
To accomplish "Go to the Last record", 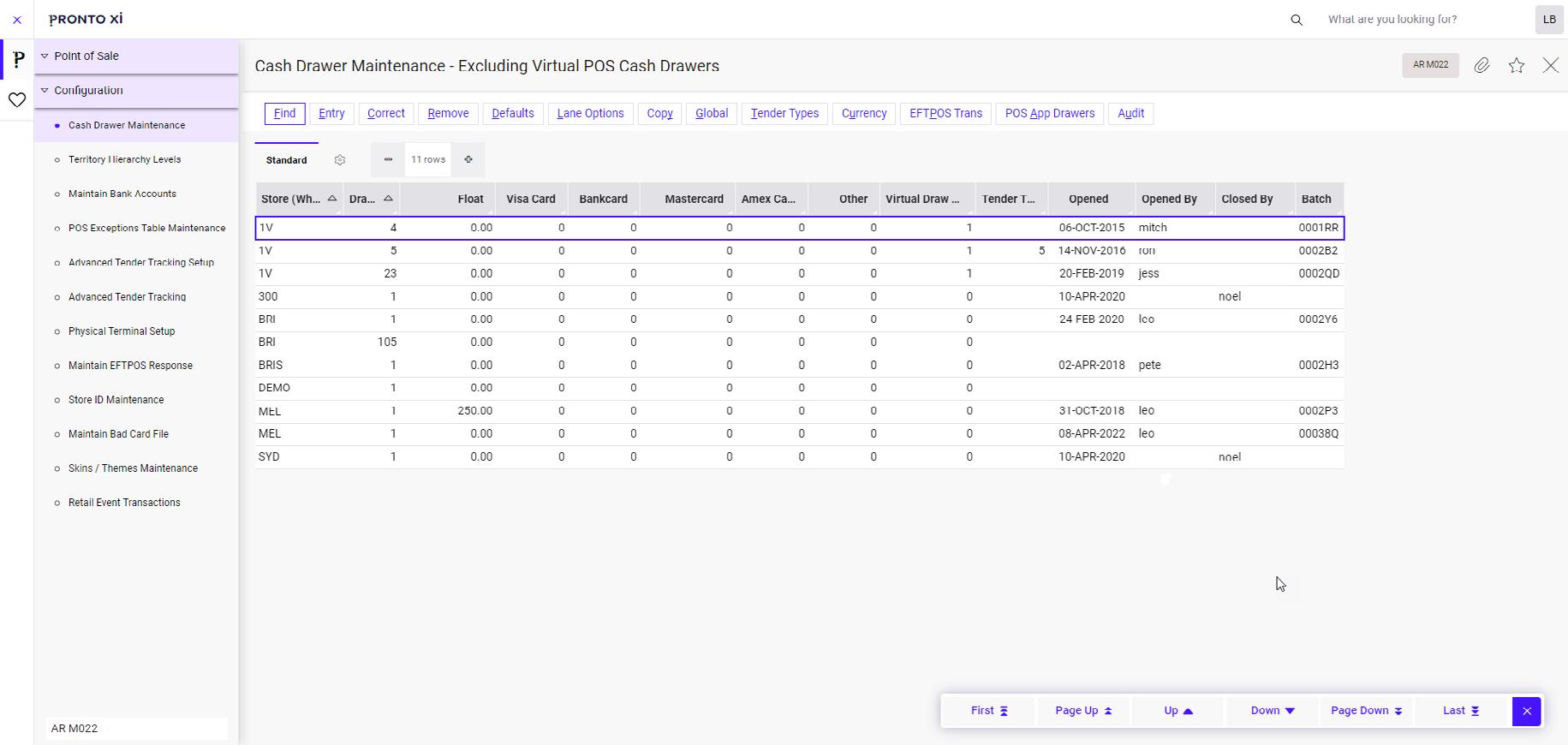I will coord(1462,711).
